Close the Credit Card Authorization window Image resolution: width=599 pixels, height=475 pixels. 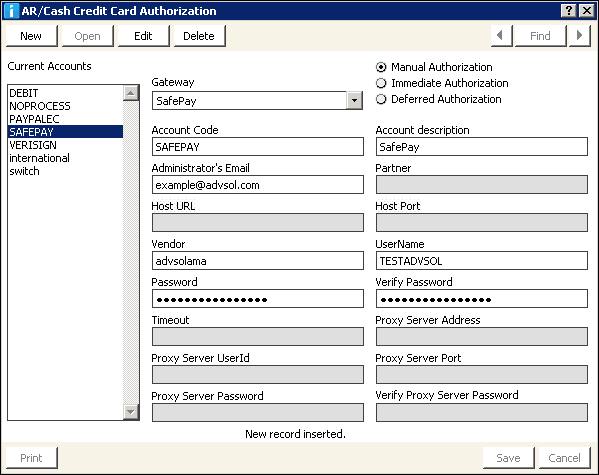pos(586,10)
